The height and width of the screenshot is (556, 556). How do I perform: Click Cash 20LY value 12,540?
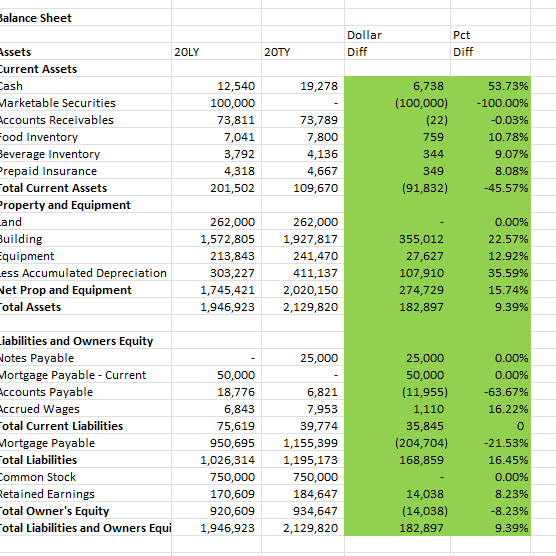click(216, 86)
